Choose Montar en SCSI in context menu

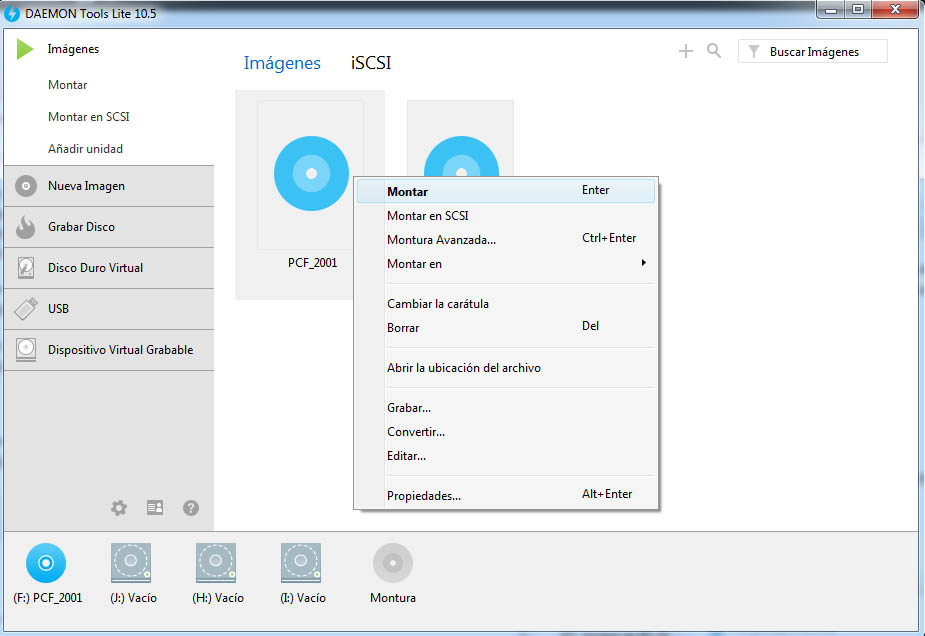[506, 215]
